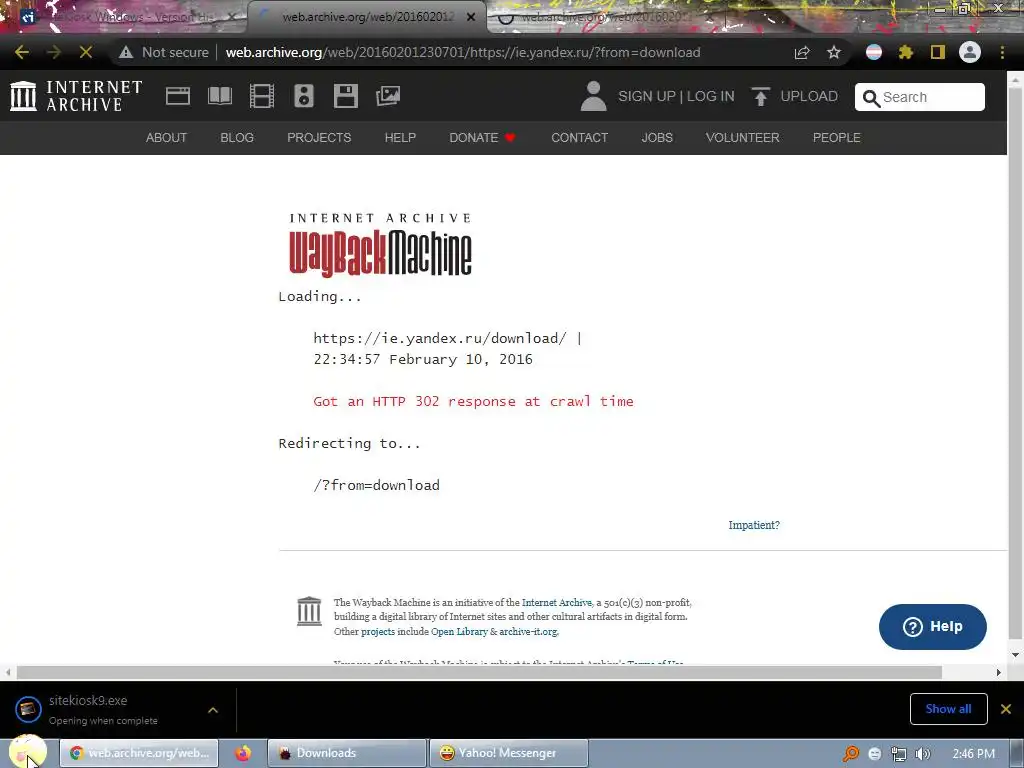This screenshot has height=768, width=1024.
Task: Open the Not secure site info warning
Action: (x=165, y=52)
